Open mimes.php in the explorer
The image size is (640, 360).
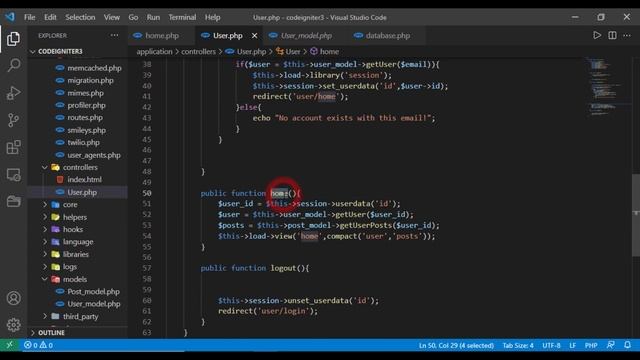coord(85,93)
